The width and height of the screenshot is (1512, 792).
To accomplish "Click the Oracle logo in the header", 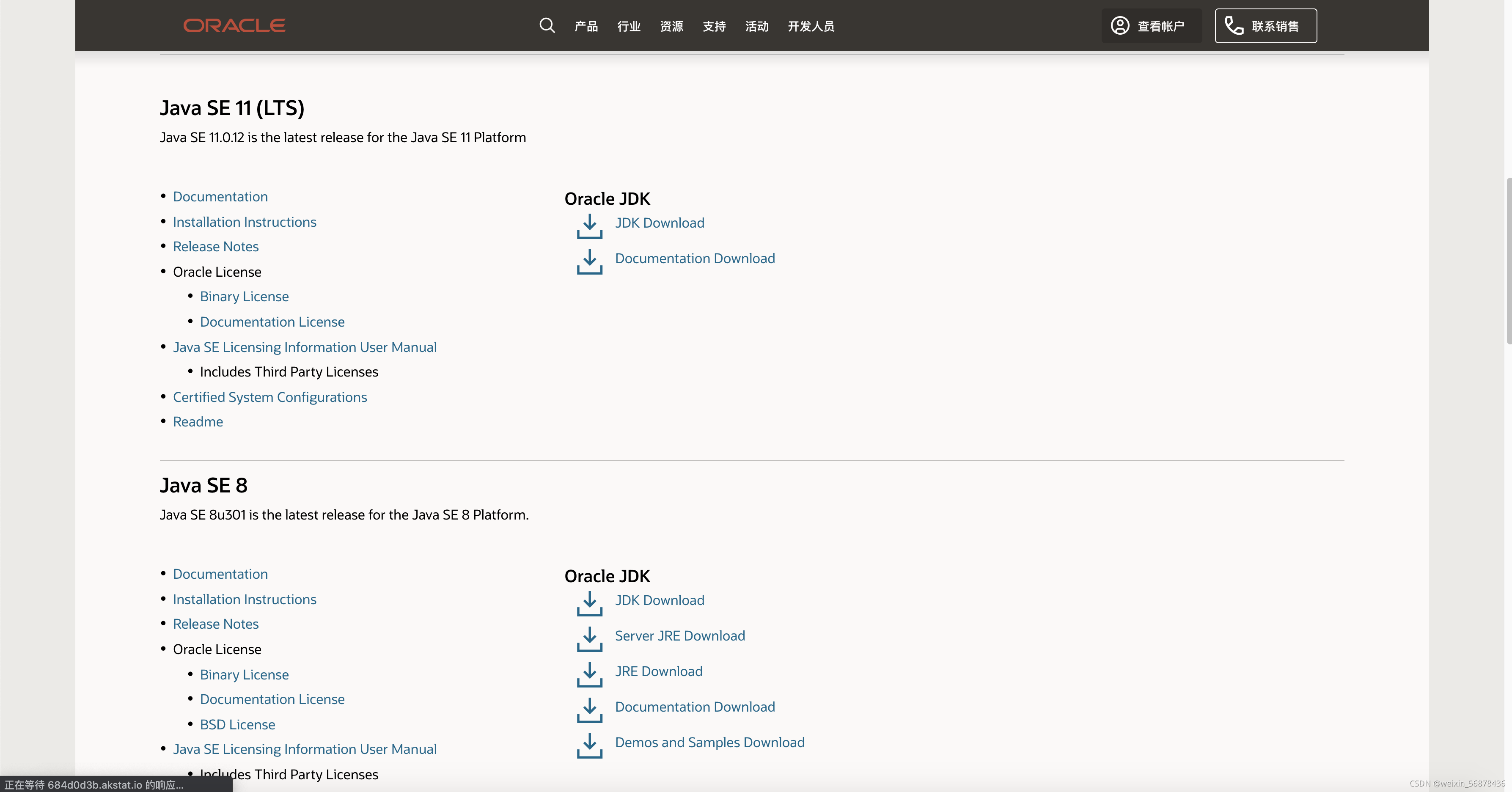I will tap(234, 25).
